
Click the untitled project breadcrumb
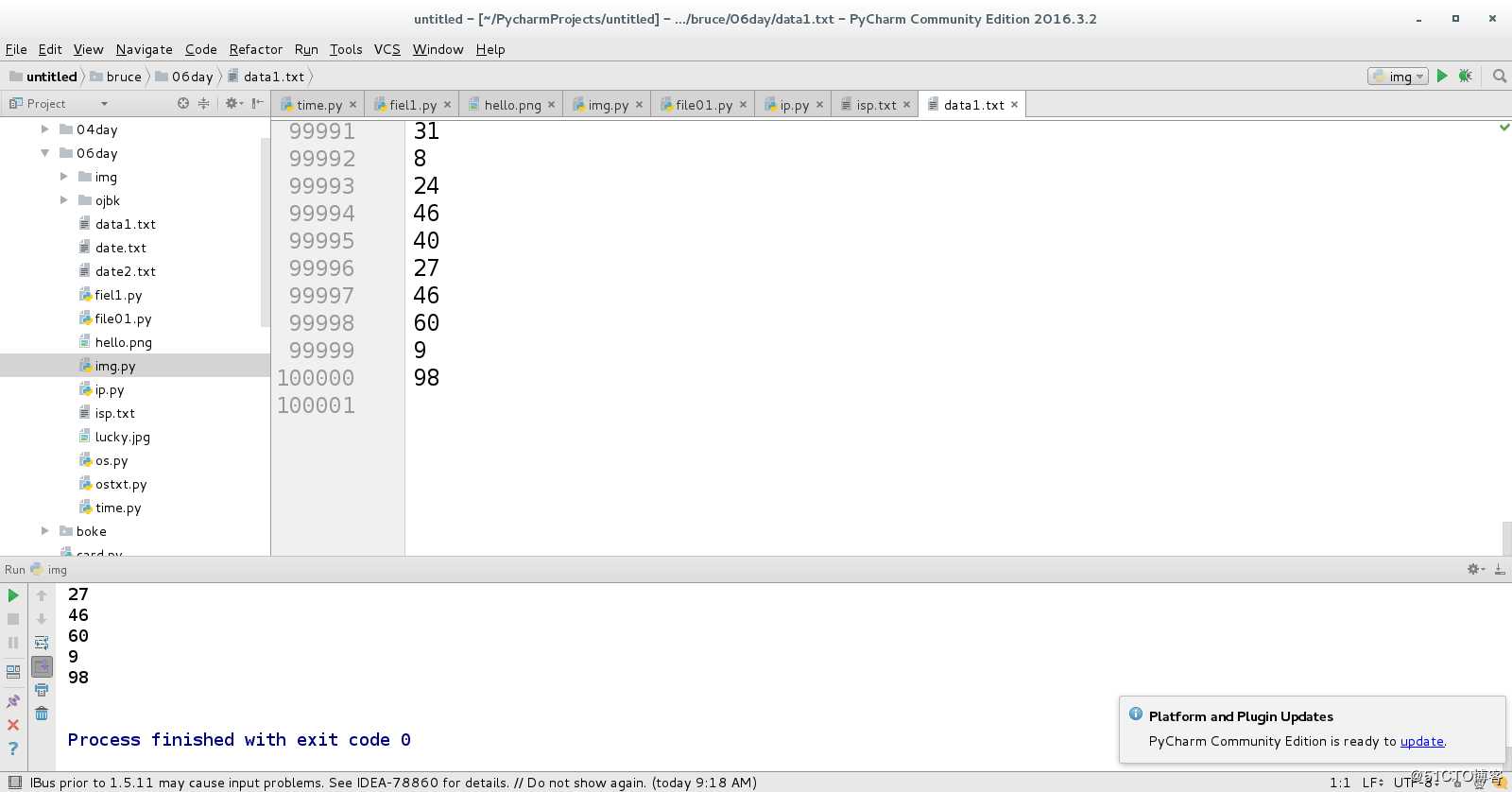click(43, 77)
